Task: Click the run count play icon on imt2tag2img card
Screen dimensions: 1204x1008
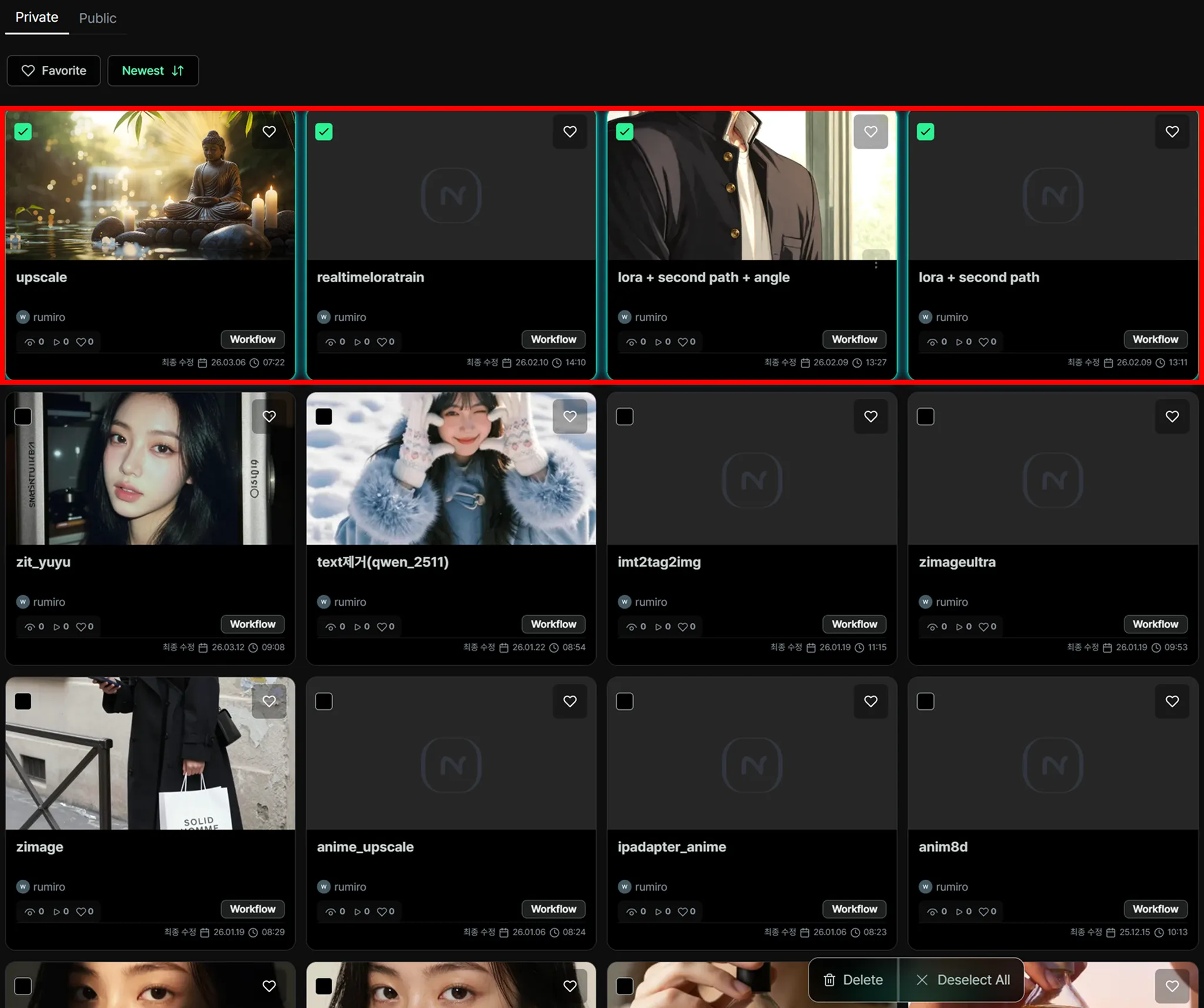Action: (658, 627)
